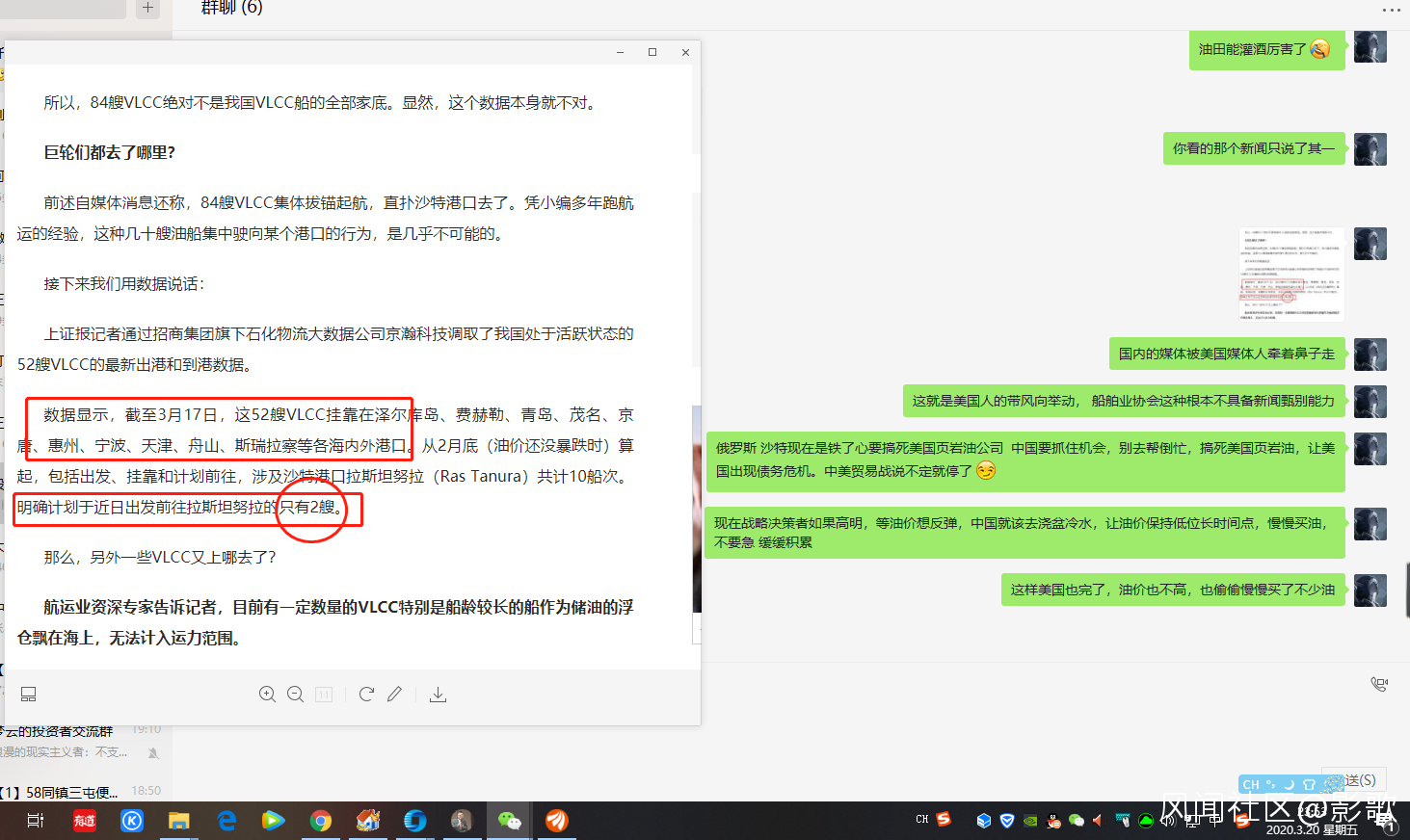Zoom in on the image preview
The image size is (1410, 840).
(x=267, y=695)
